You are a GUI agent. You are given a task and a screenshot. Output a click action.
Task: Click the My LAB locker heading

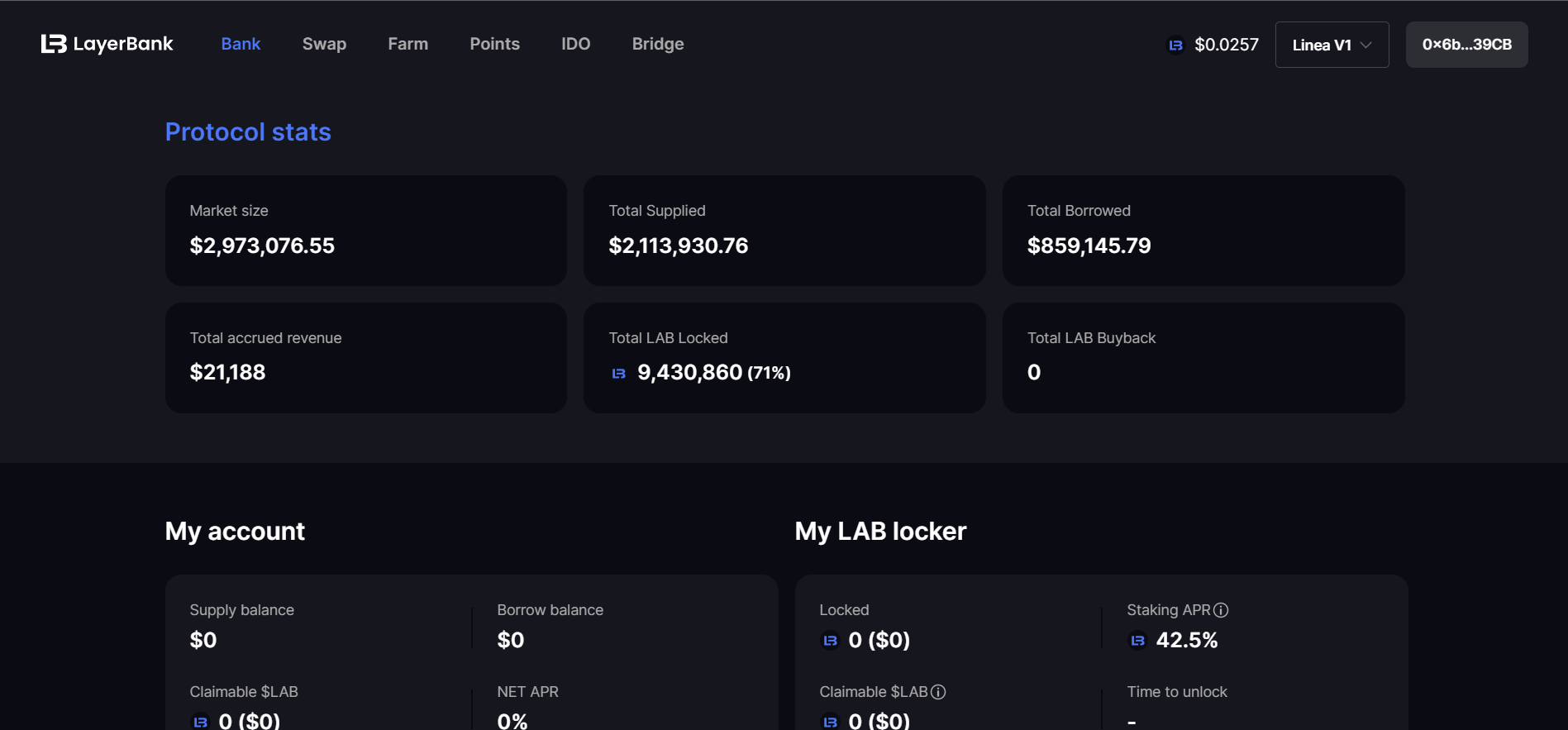[880, 531]
